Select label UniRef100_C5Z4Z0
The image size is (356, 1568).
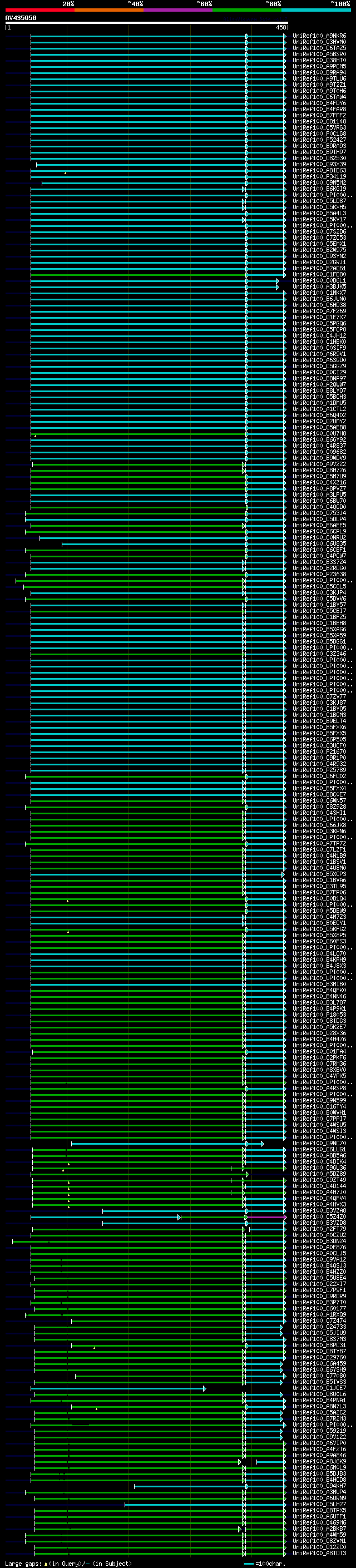coord(319,1217)
